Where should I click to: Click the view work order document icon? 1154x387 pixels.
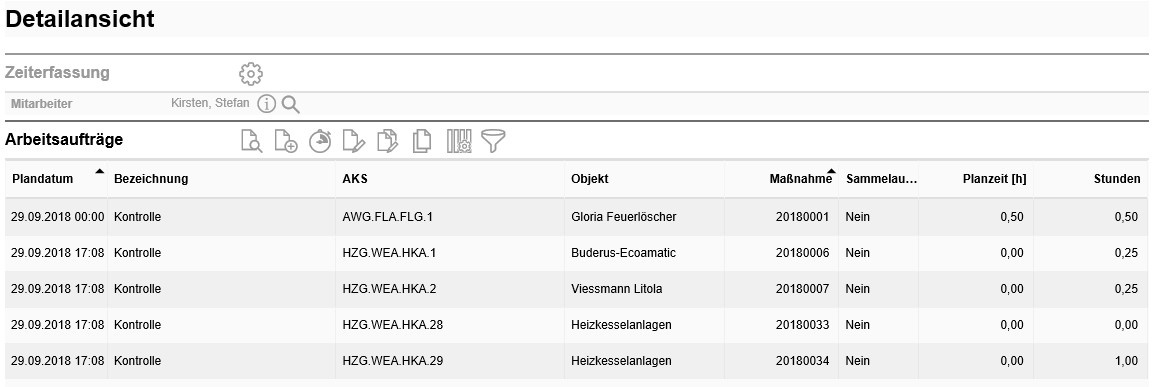(252, 141)
